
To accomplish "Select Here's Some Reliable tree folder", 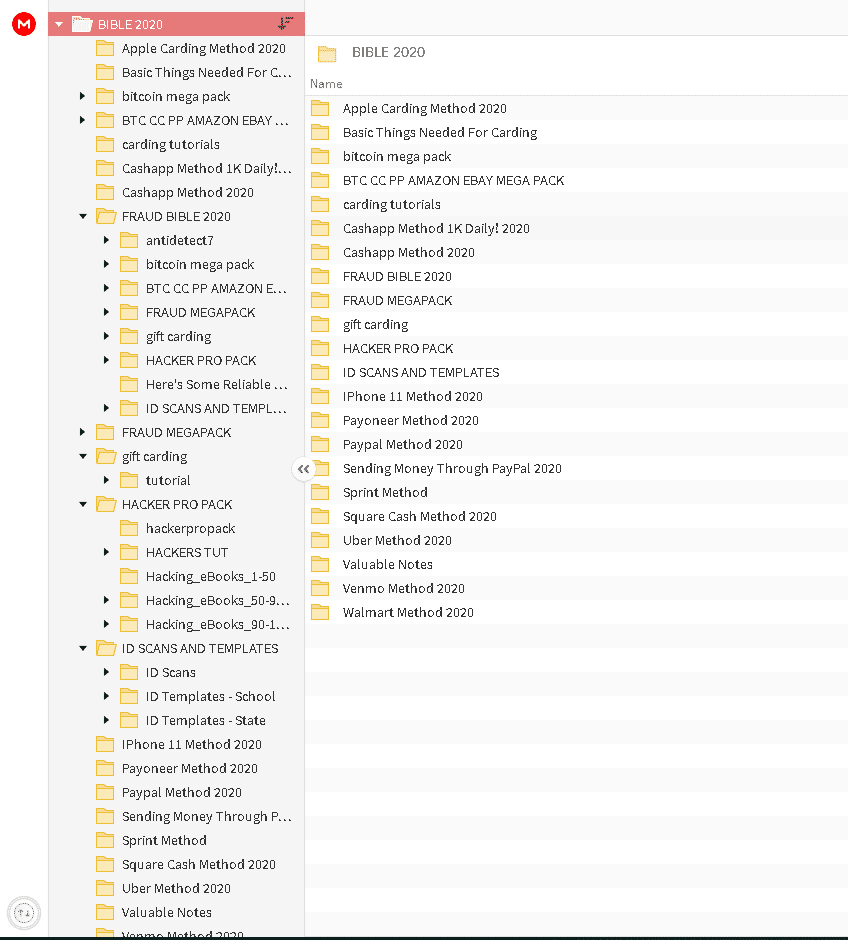I will pyautogui.click(x=216, y=384).
